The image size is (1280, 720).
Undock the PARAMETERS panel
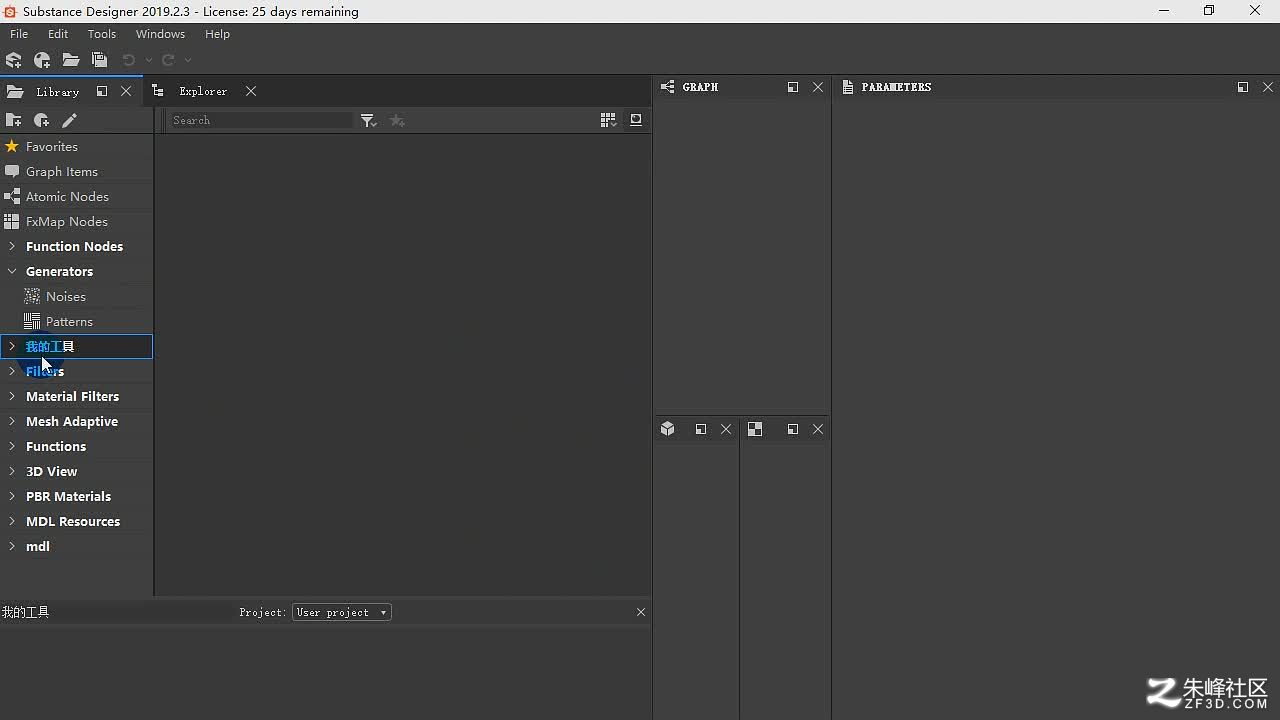[x=1243, y=87]
